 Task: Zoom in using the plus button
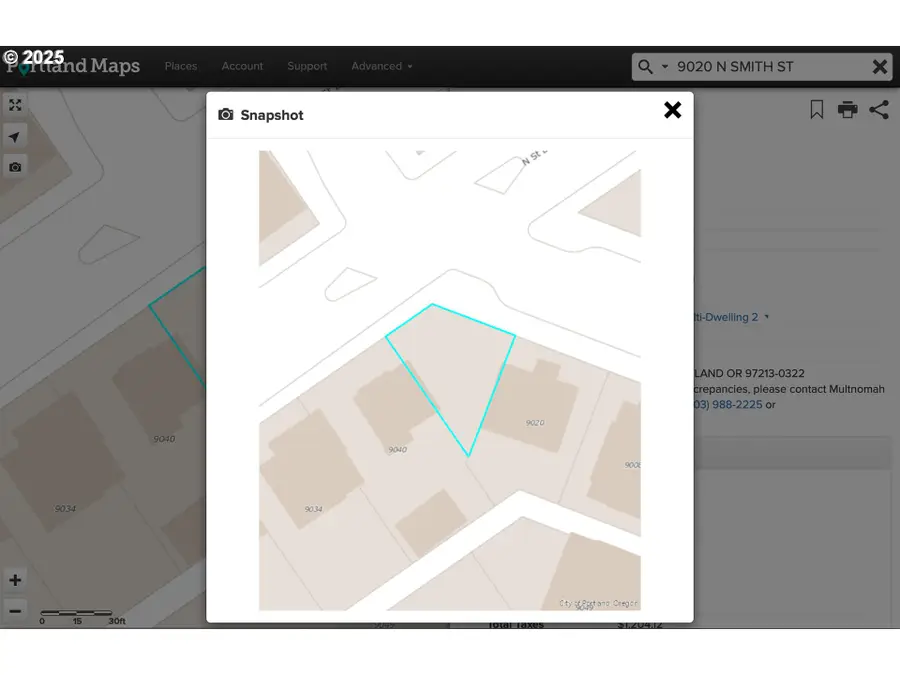point(15,580)
